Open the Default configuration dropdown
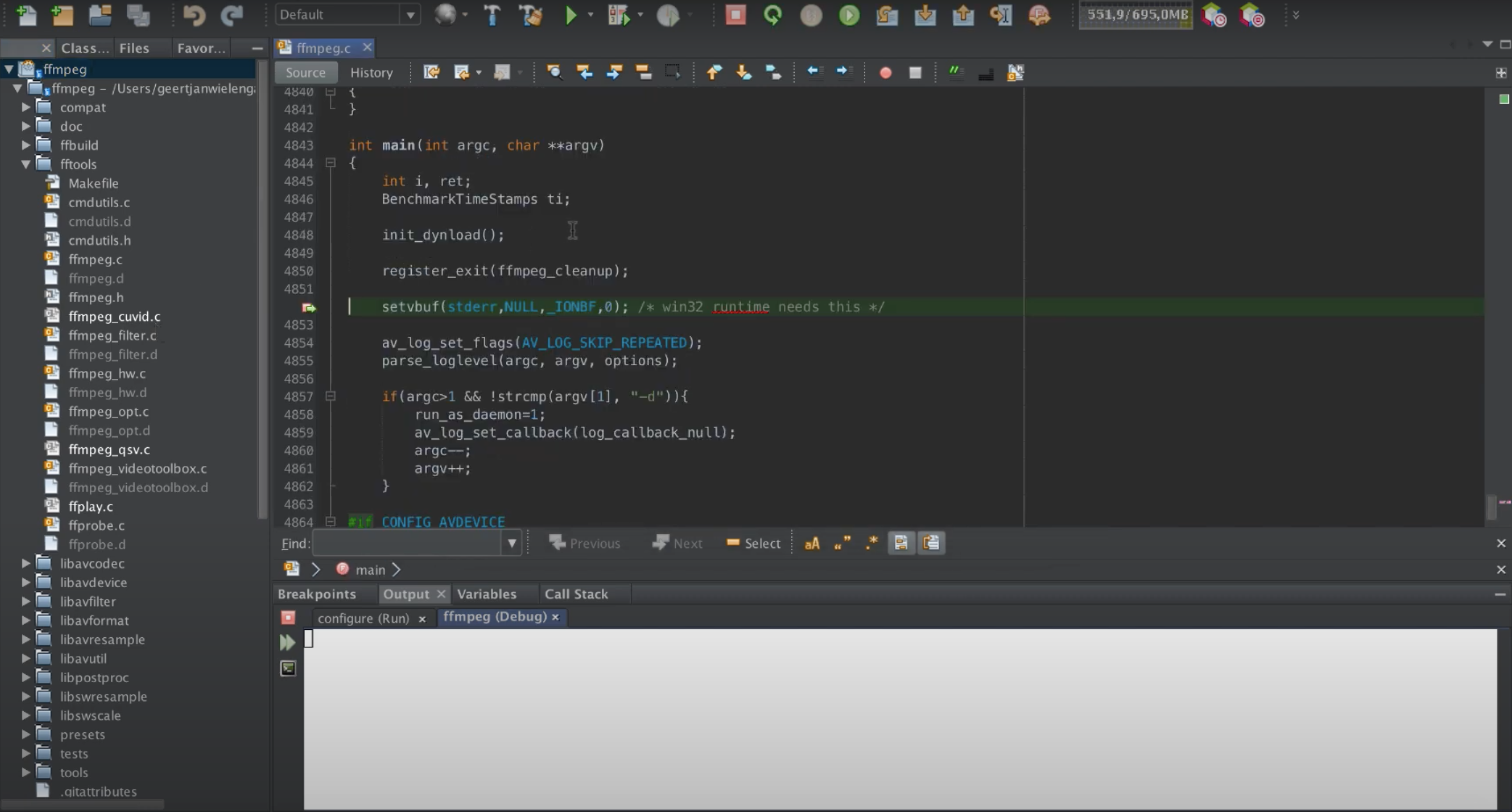The height and width of the screenshot is (812, 1512). (347, 15)
